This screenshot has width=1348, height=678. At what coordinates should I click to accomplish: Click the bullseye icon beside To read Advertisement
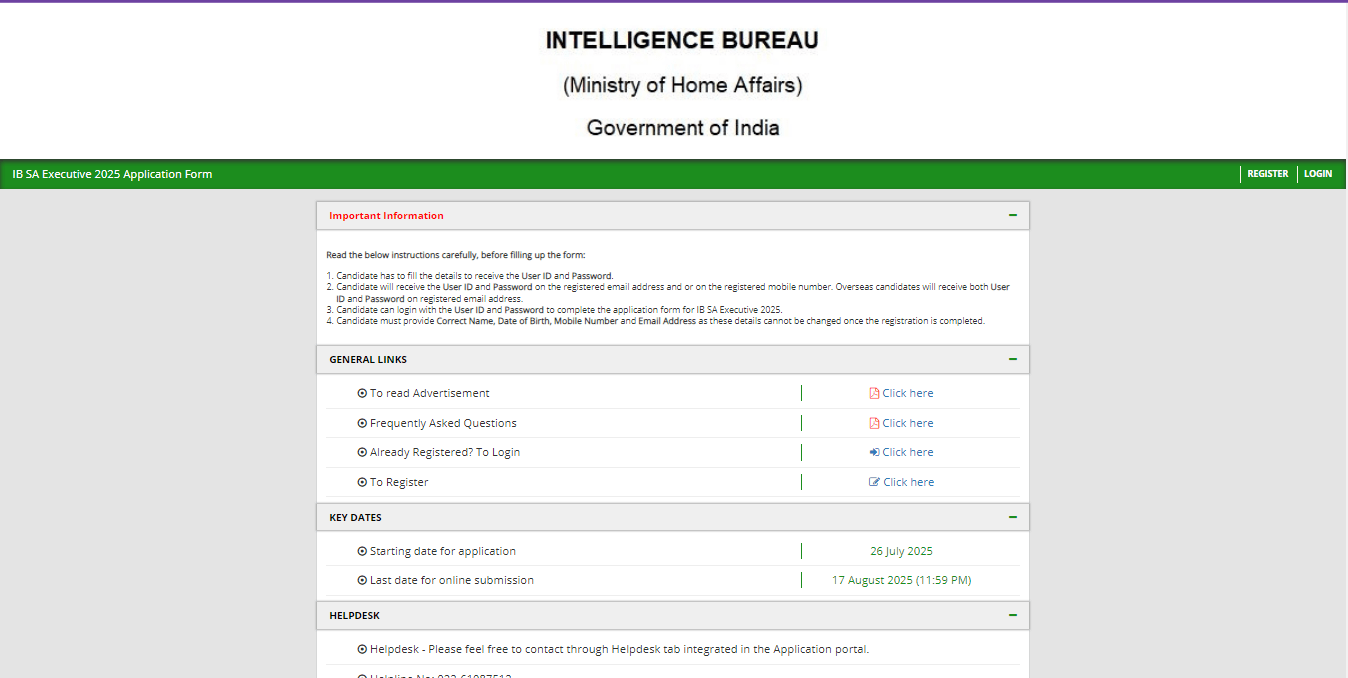click(362, 392)
